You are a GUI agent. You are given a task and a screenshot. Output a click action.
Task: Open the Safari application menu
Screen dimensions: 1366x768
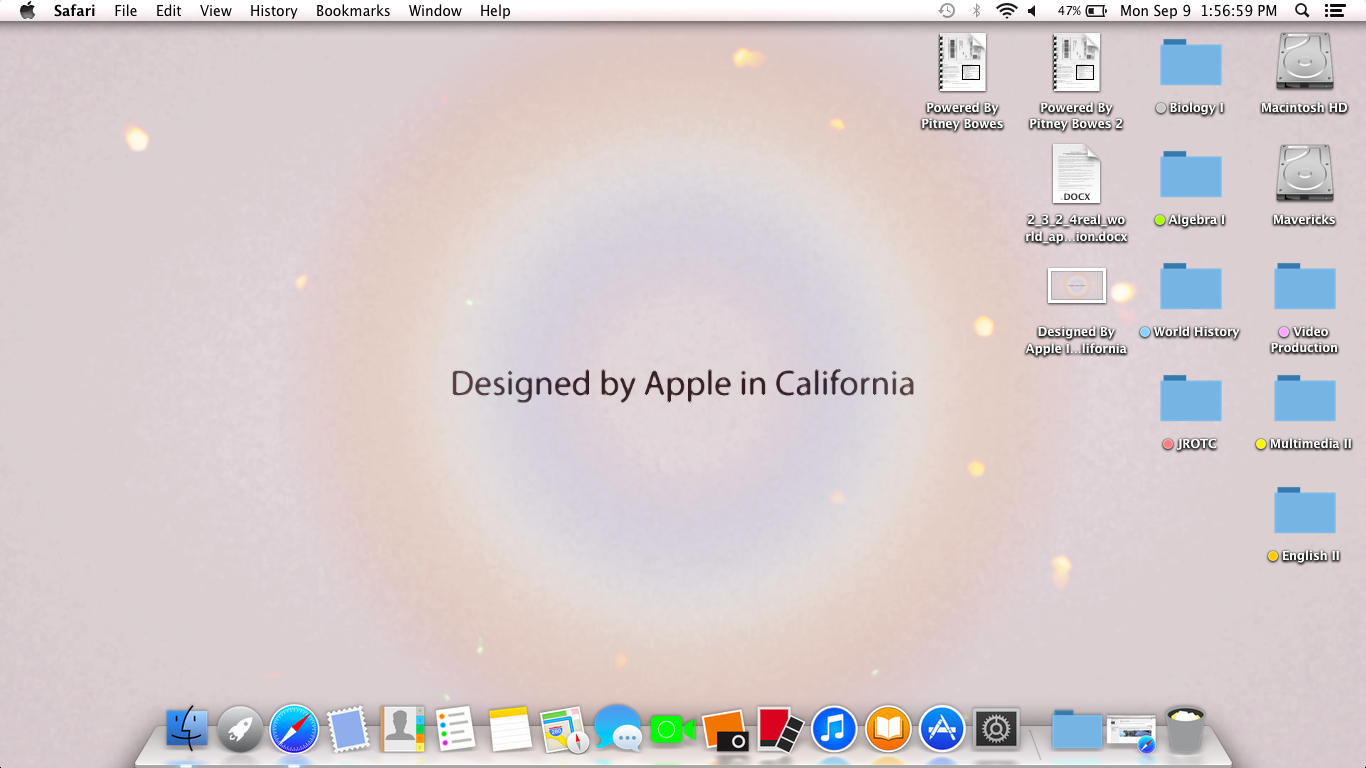coord(74,11)
